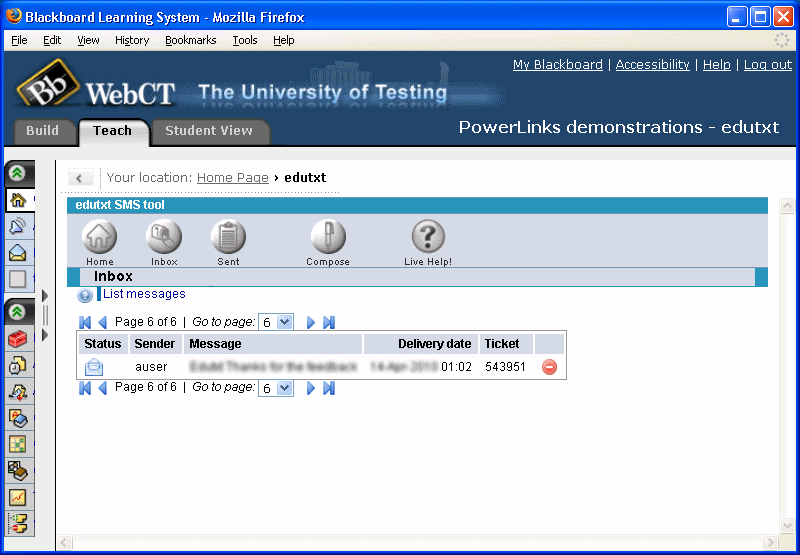Viewport: 800px width, 555px height.
Task: Open clock and folder icon in sidebar
Action: pos(18,365)
